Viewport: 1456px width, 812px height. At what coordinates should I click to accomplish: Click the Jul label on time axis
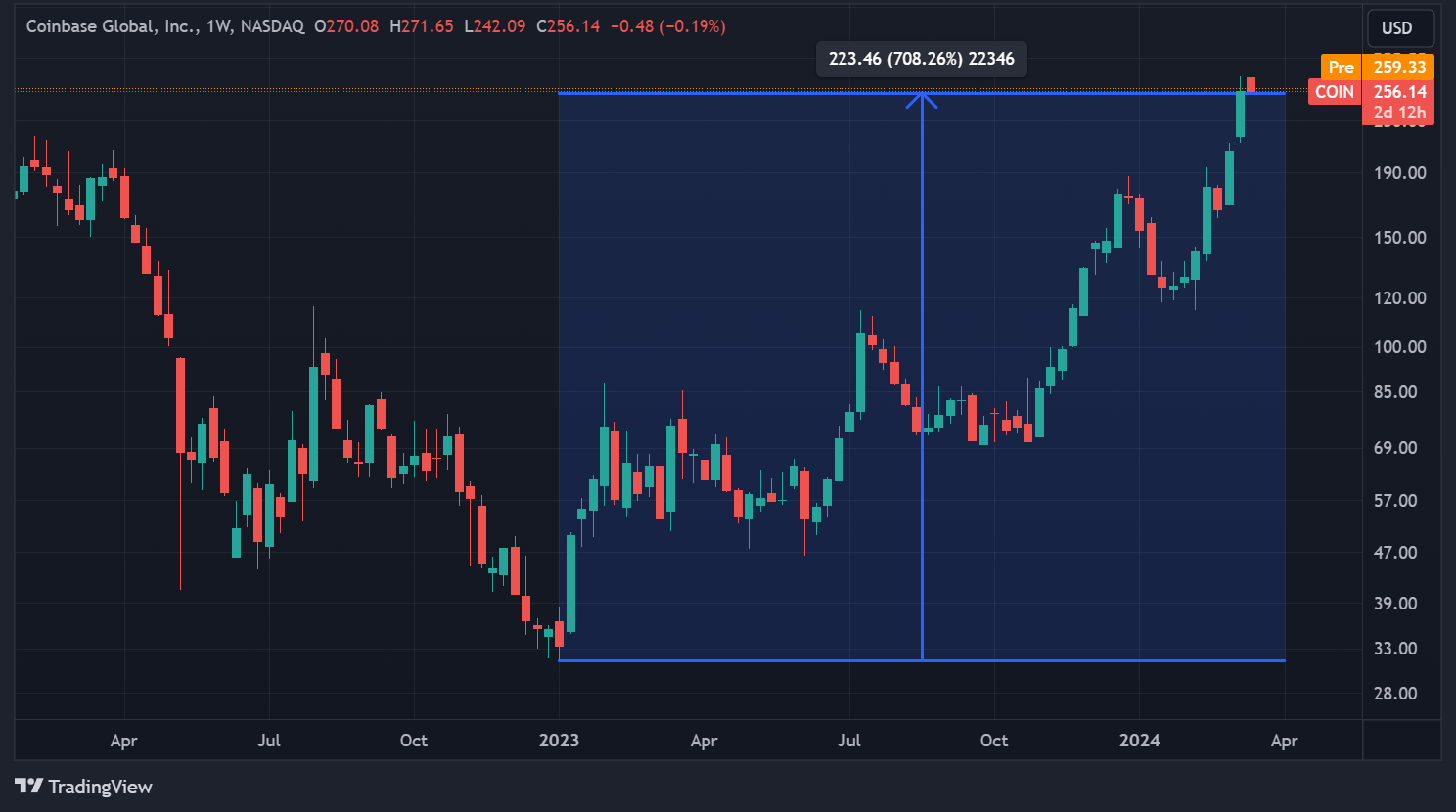(x=268, y=741)
